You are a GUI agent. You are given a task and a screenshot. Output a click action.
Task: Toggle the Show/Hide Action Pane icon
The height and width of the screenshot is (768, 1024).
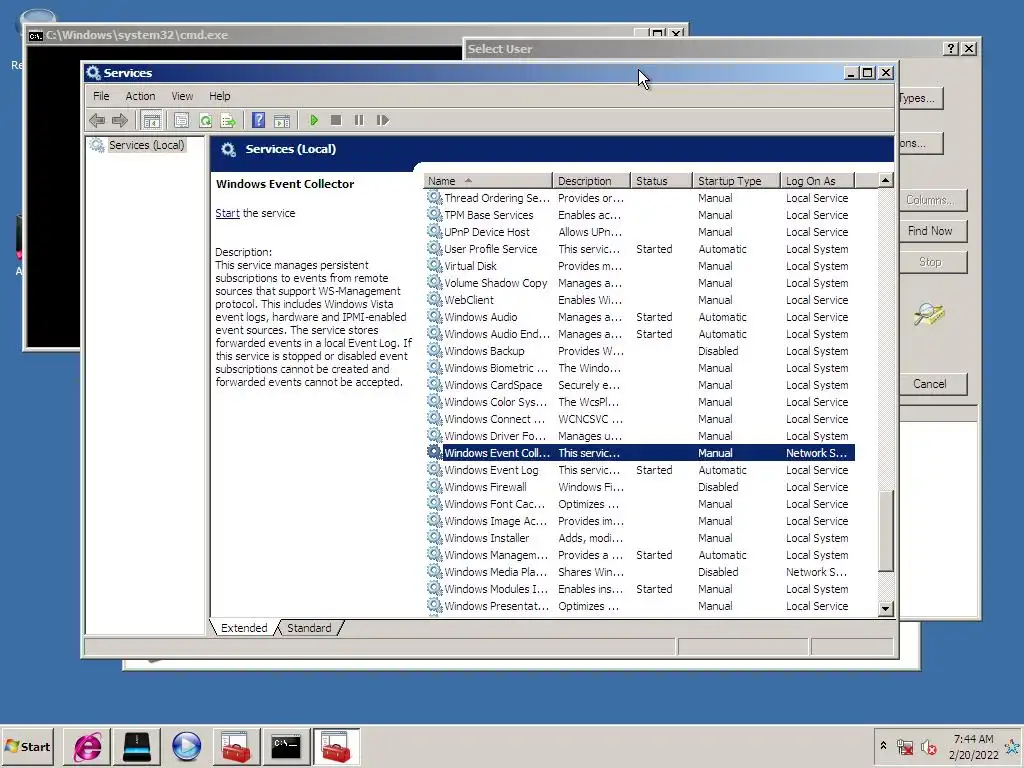coord(281,120)
